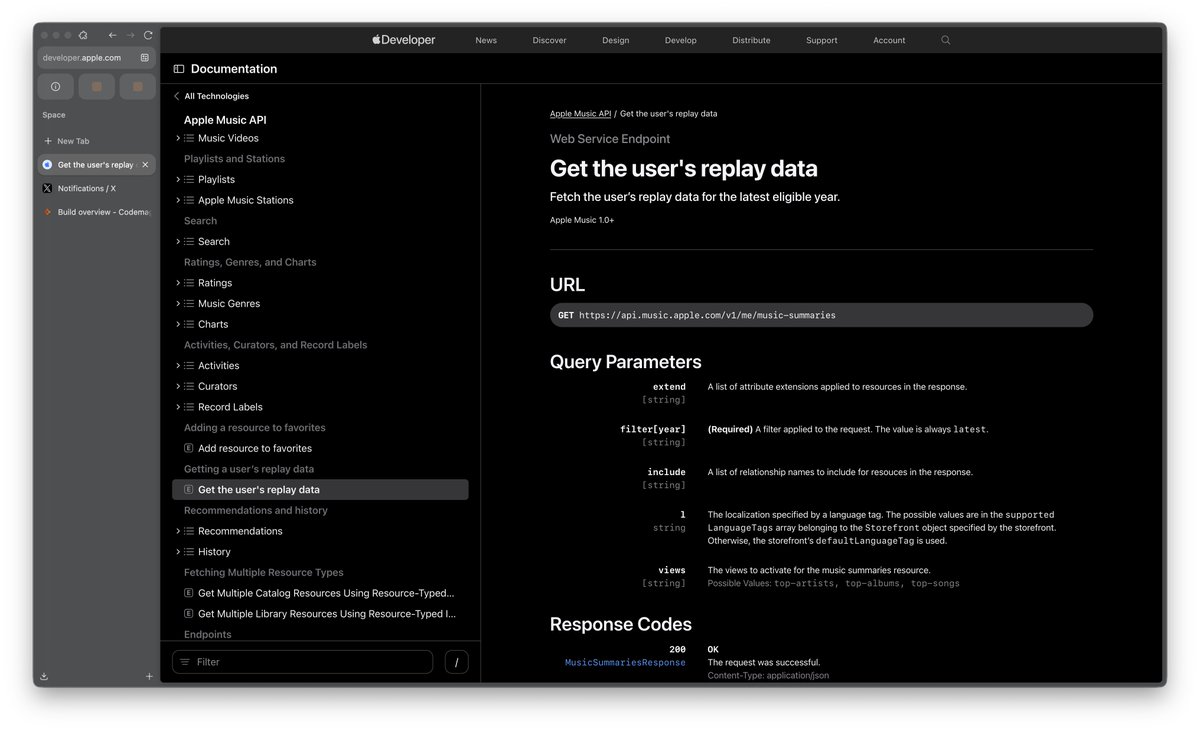Expand the Ratings chevron

(178, 283)
